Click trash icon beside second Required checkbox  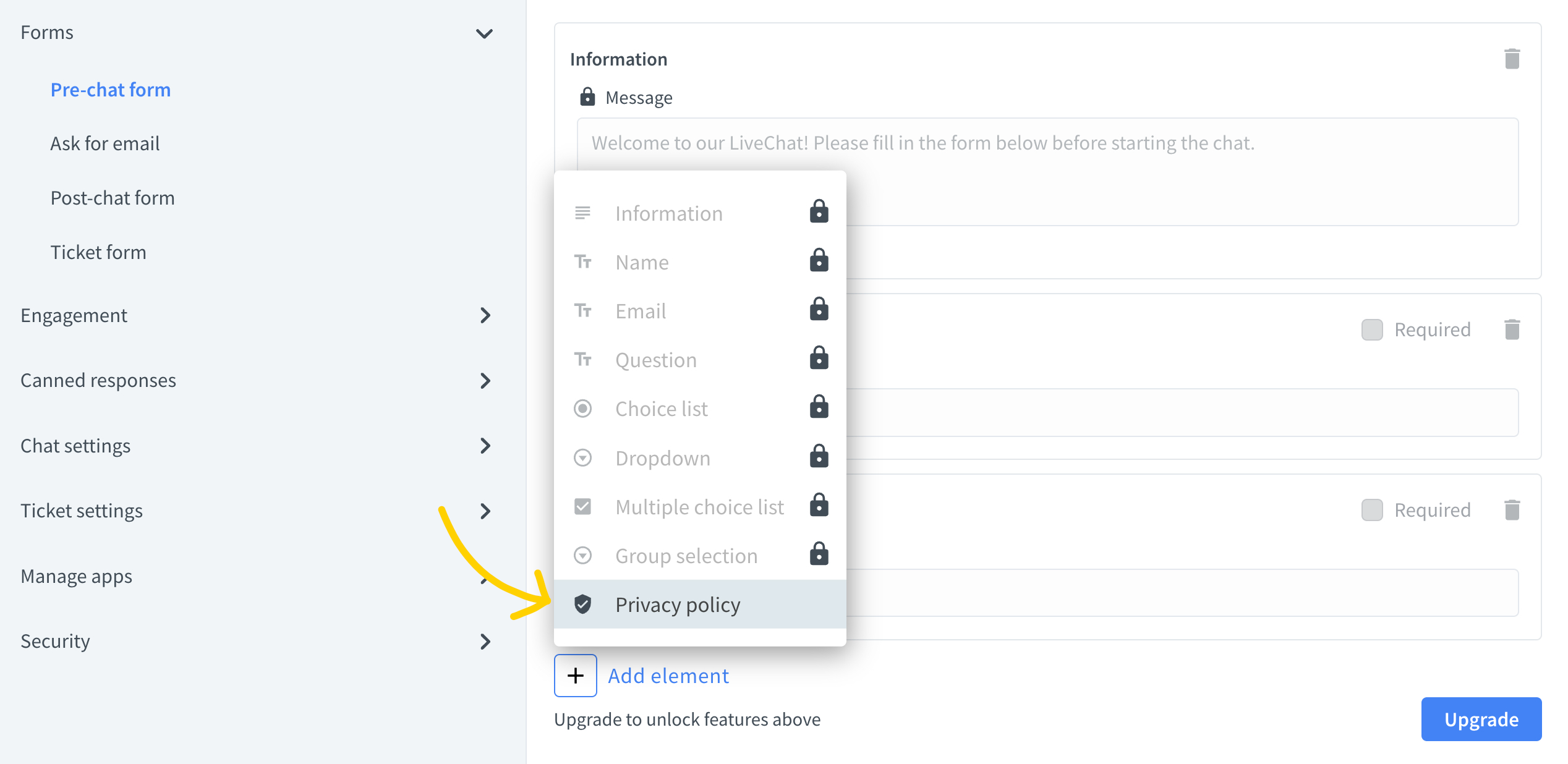[x=1512, y=509]
